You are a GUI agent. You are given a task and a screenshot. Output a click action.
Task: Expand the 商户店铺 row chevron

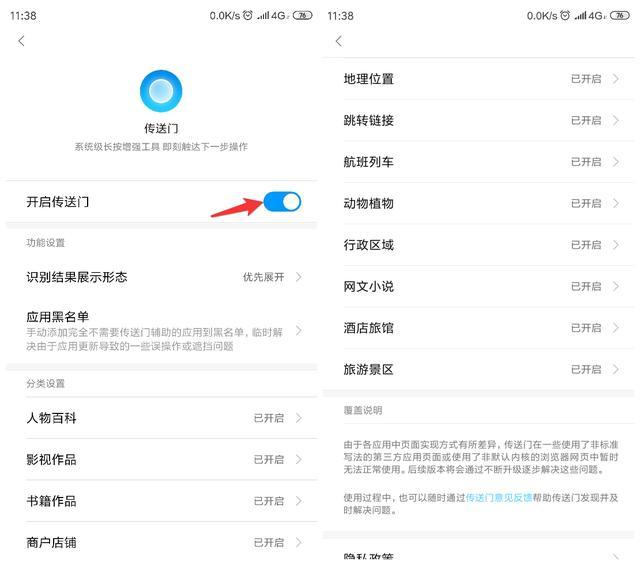(298, 543)
